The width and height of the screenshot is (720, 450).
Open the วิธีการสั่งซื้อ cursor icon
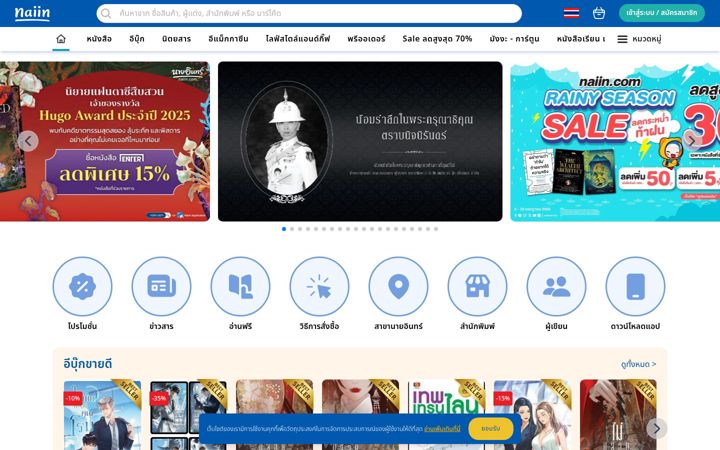pos(319,287)
